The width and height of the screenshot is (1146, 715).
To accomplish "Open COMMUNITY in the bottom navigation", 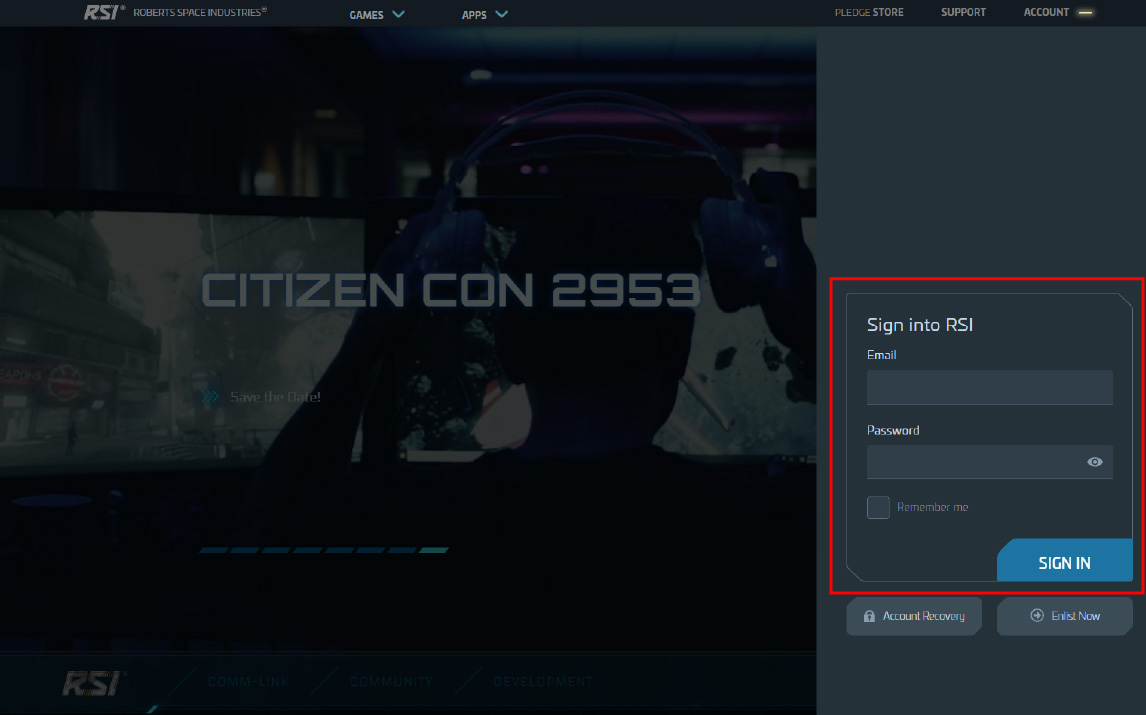I will point(391,682).
